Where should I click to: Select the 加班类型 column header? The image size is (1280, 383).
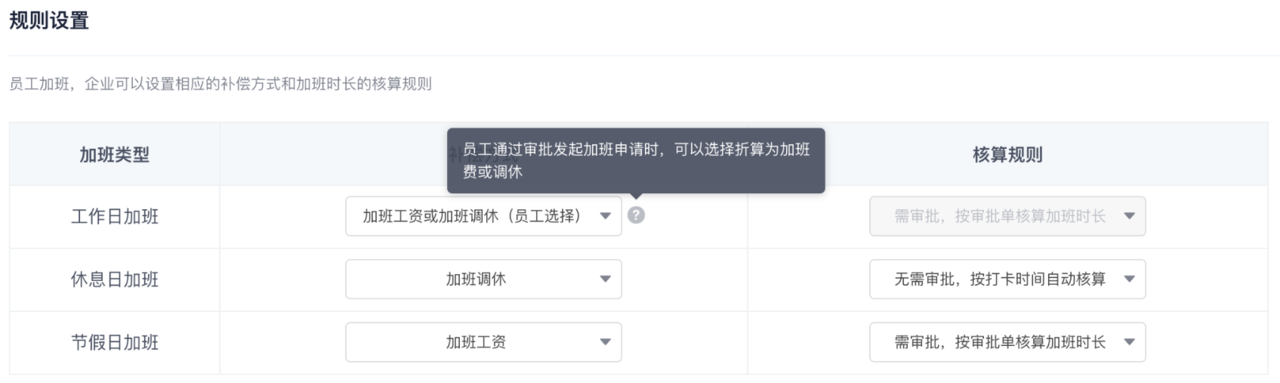coord(115,154)
